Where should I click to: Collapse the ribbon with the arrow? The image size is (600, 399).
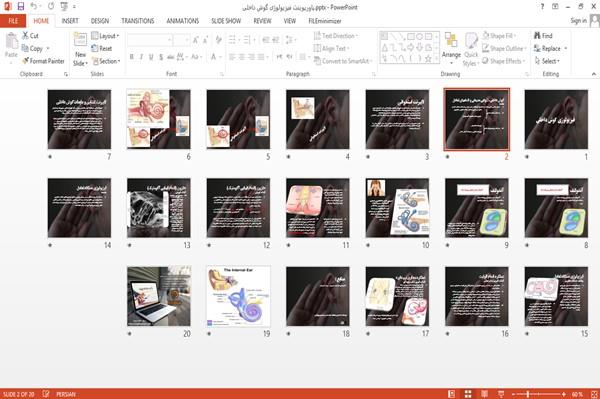(594, 74)
